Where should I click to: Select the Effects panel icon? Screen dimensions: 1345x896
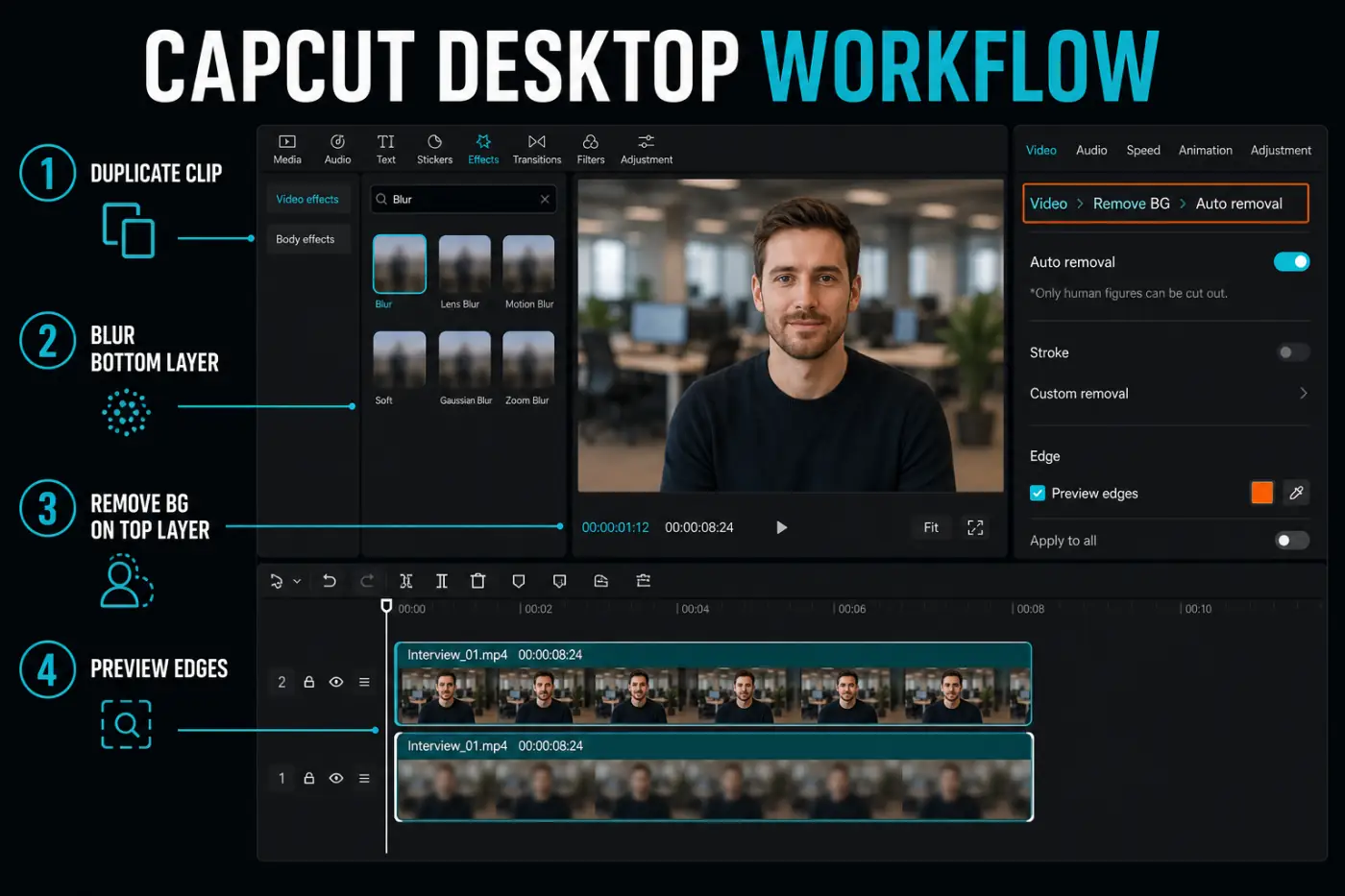(483, 142)
